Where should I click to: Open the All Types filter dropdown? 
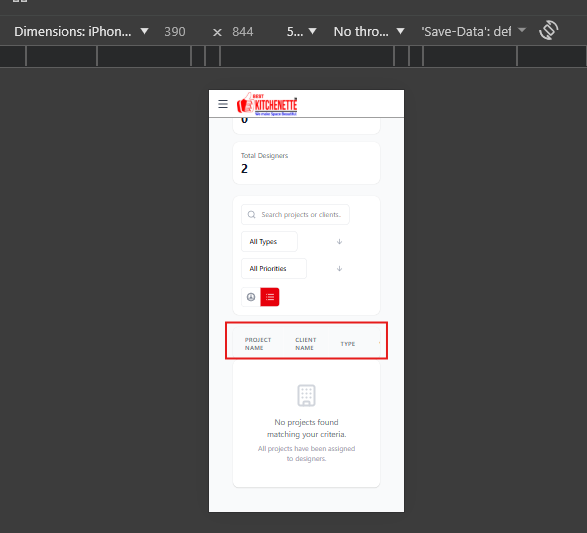(270, 241)
